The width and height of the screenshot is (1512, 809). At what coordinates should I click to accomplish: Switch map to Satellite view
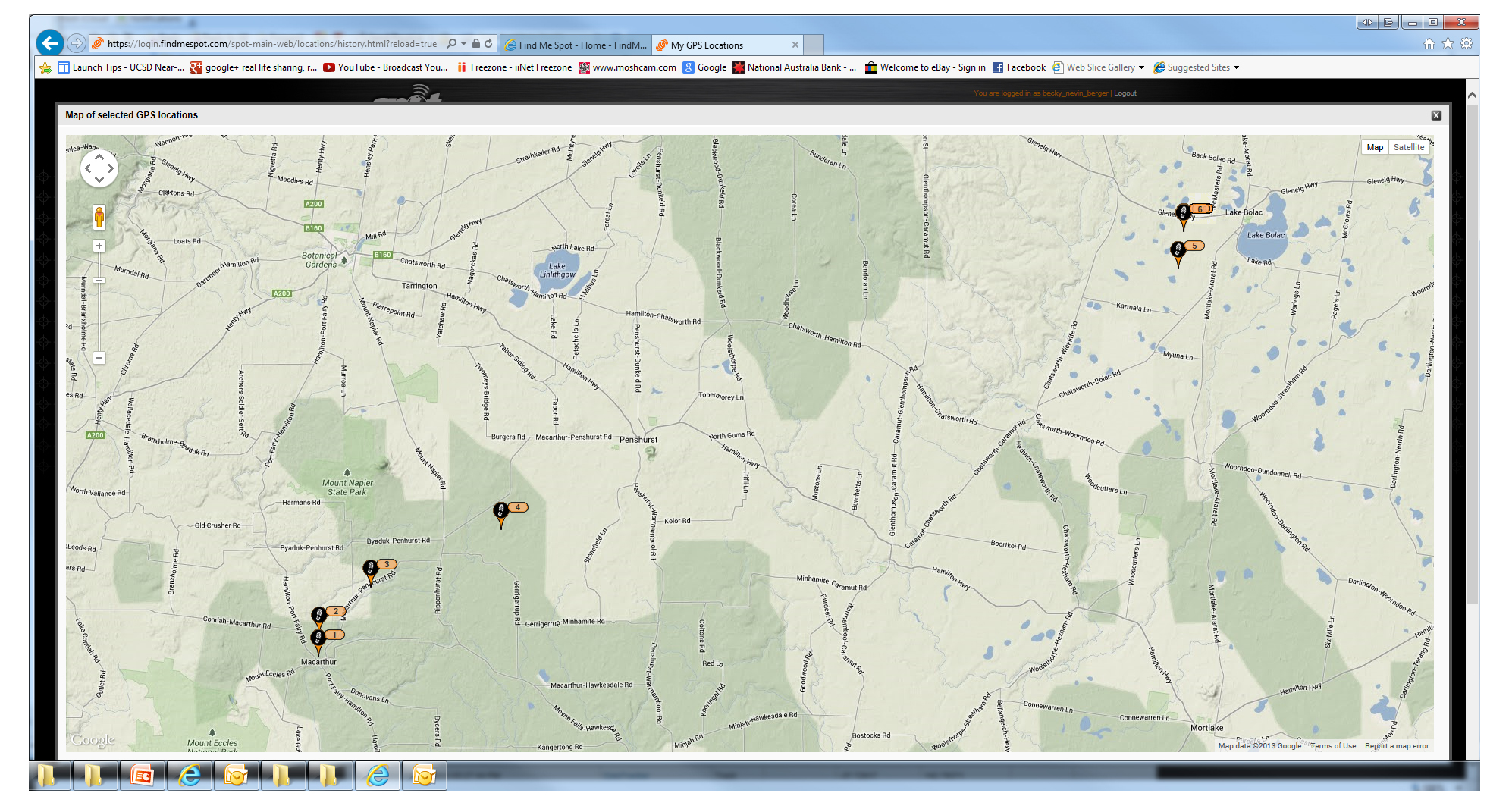coord(1408,147)
